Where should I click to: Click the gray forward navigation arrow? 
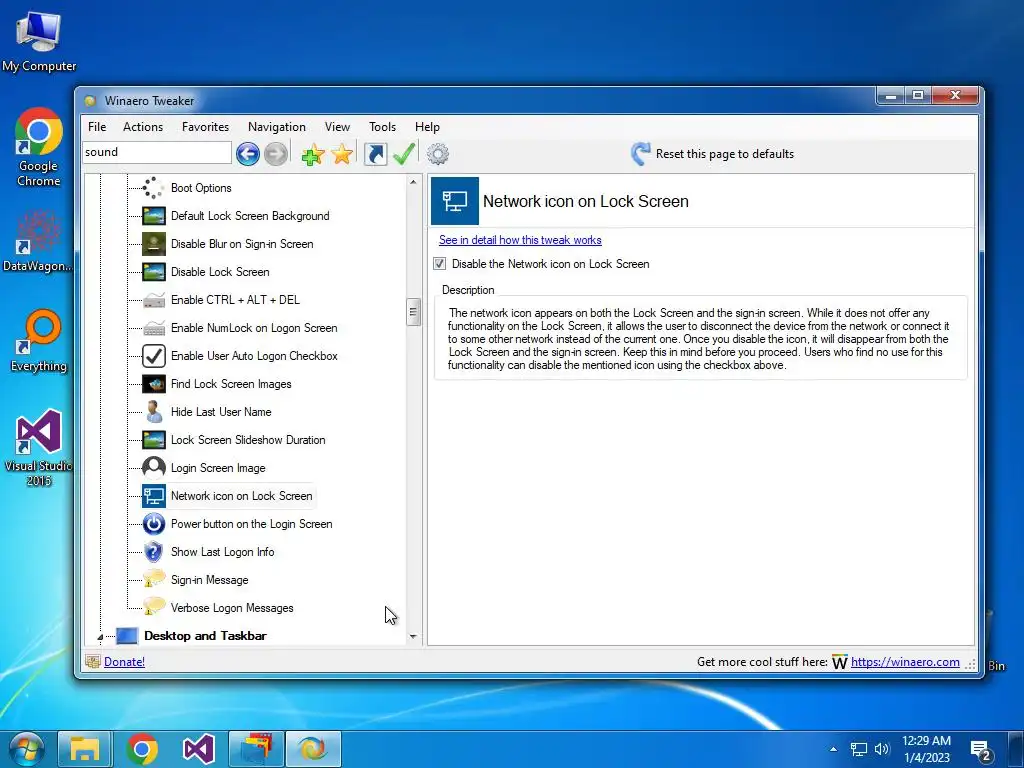coord(276,154)
